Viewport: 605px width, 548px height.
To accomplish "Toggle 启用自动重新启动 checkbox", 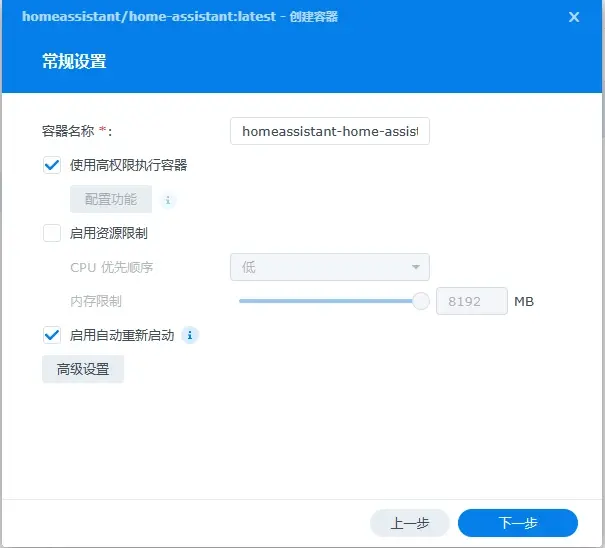I will coord(52,335).
